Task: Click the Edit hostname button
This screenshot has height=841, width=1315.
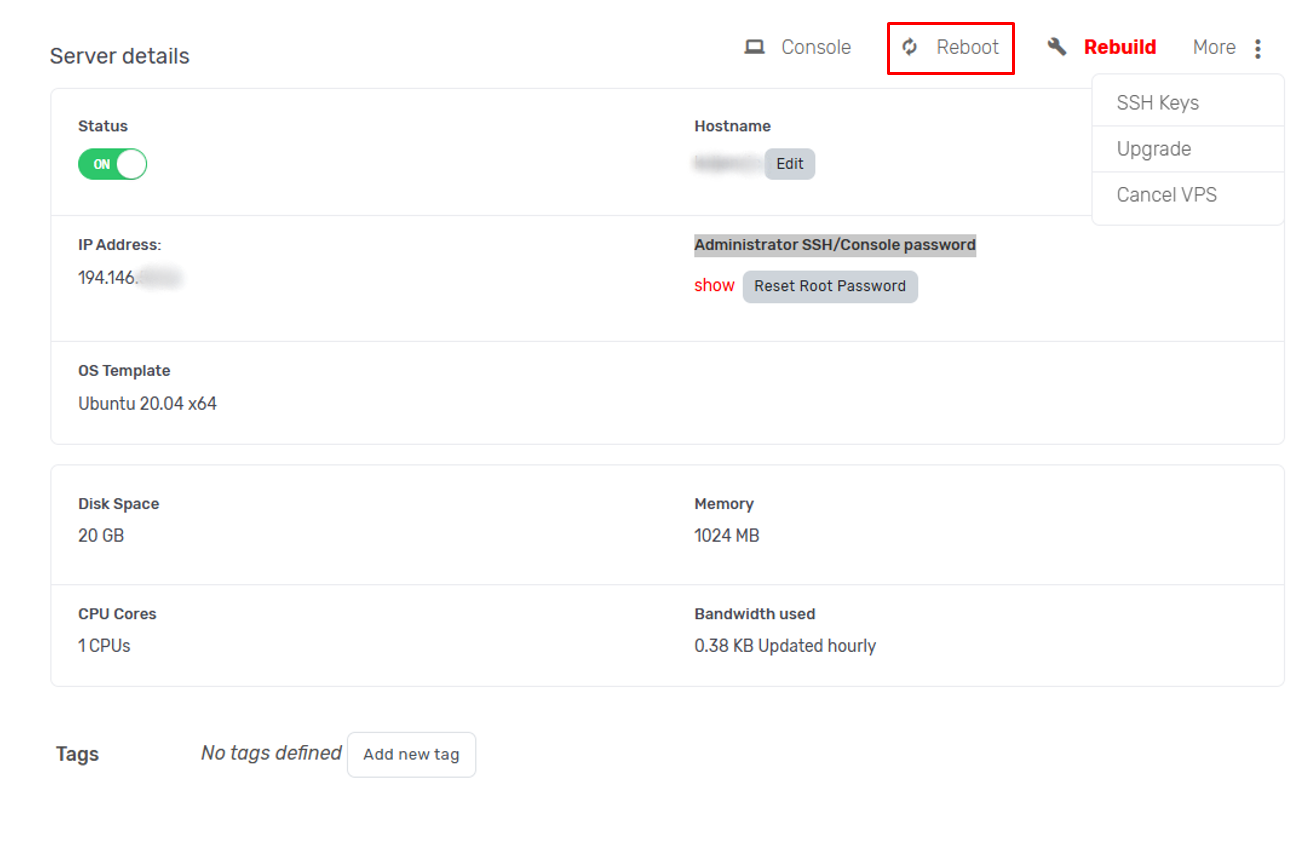Action: [789, 164]
